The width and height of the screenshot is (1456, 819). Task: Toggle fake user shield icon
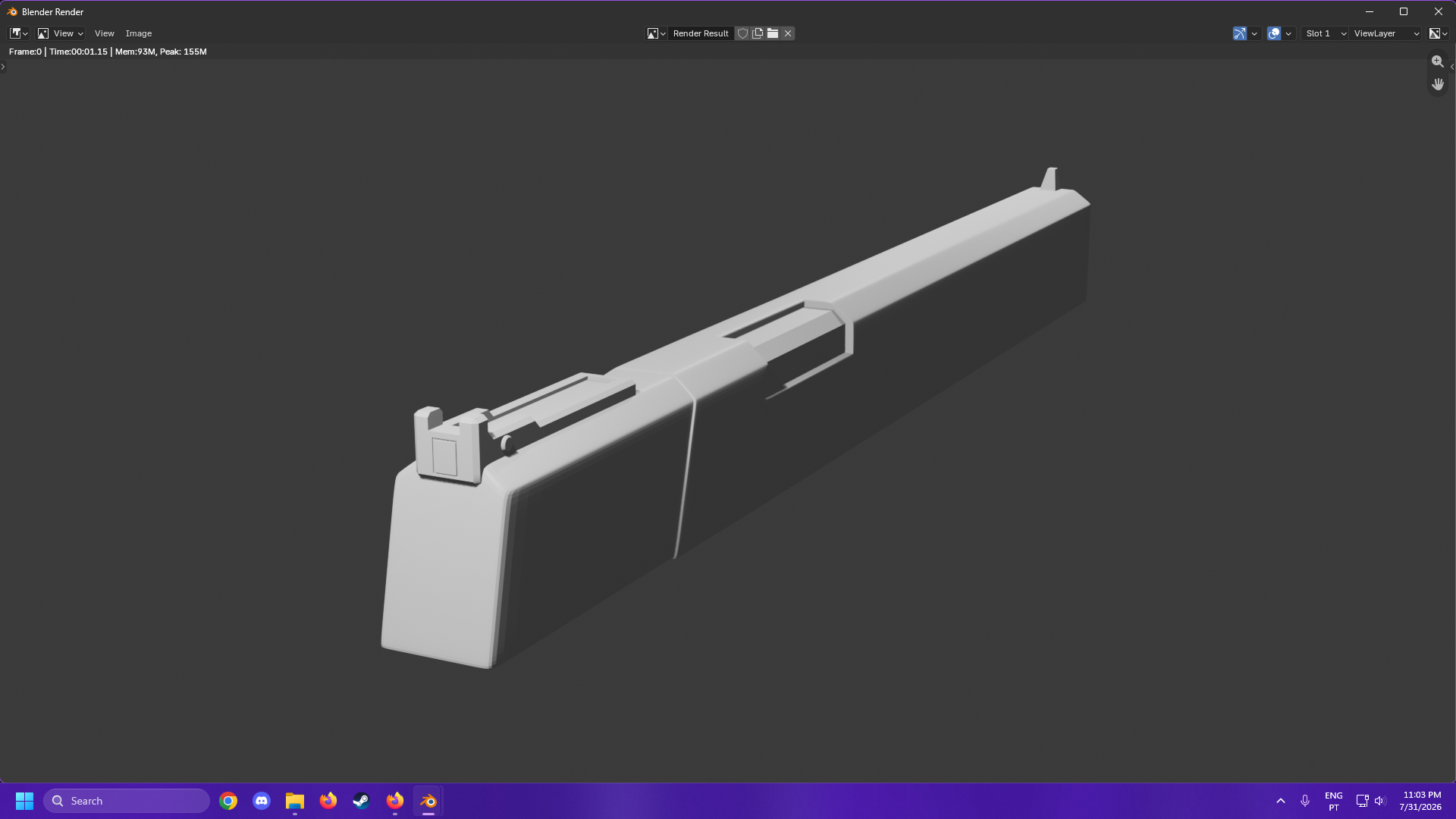(743, 33)
